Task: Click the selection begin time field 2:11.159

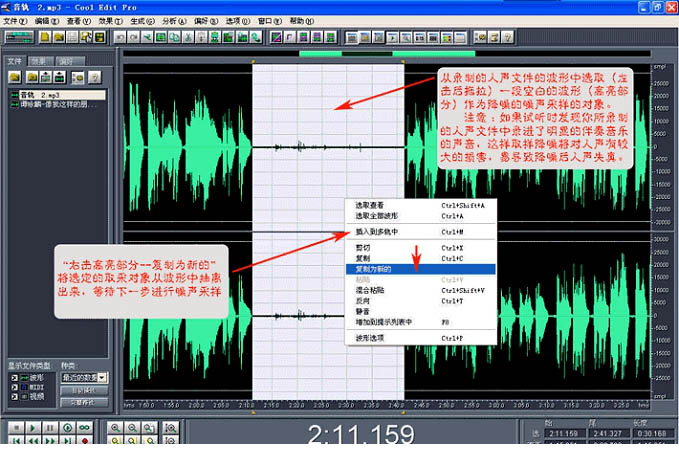Action: tap(563, 433)
